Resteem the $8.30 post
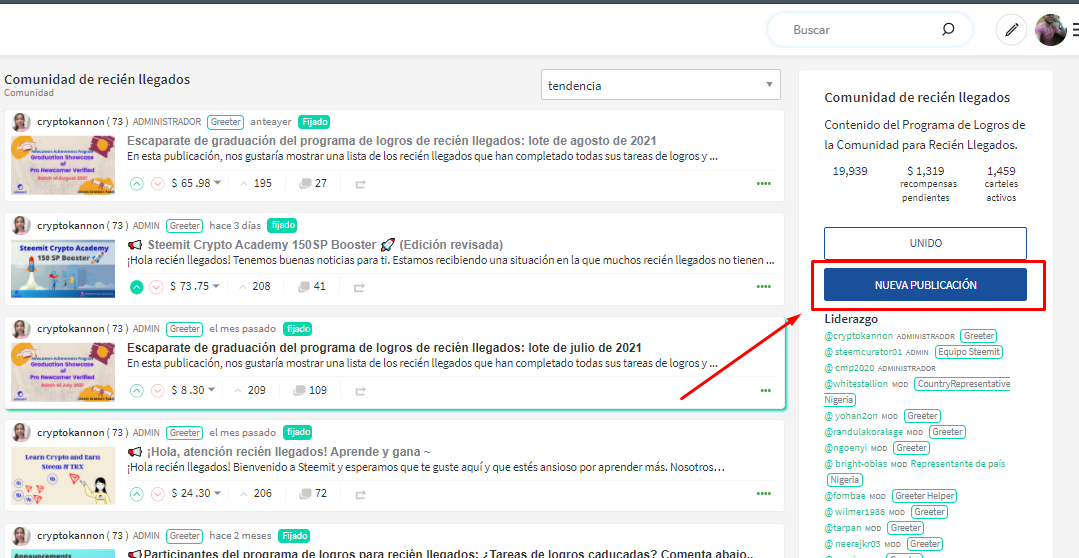Viewport: 1079px width, 558px height. 360,391
